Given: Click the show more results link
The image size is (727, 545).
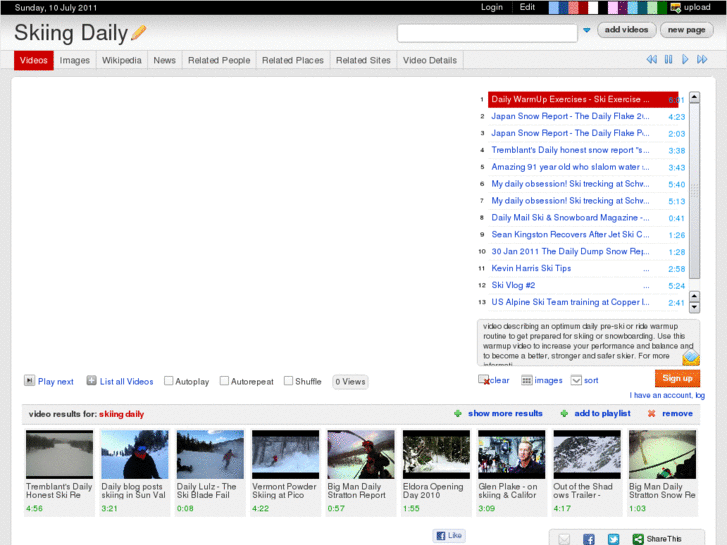Looking at the screenshot, I should pyautogui.click(x=505, y=413).
